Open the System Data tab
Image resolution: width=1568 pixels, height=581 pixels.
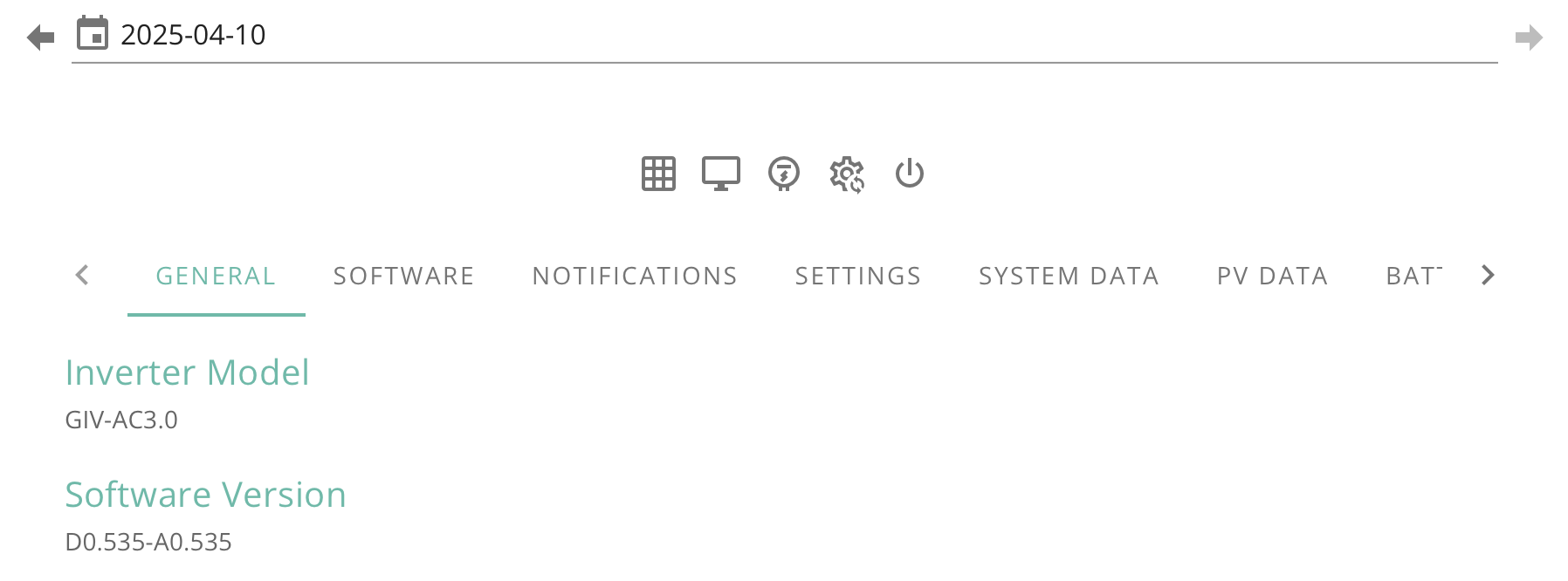coord(1069,276)
